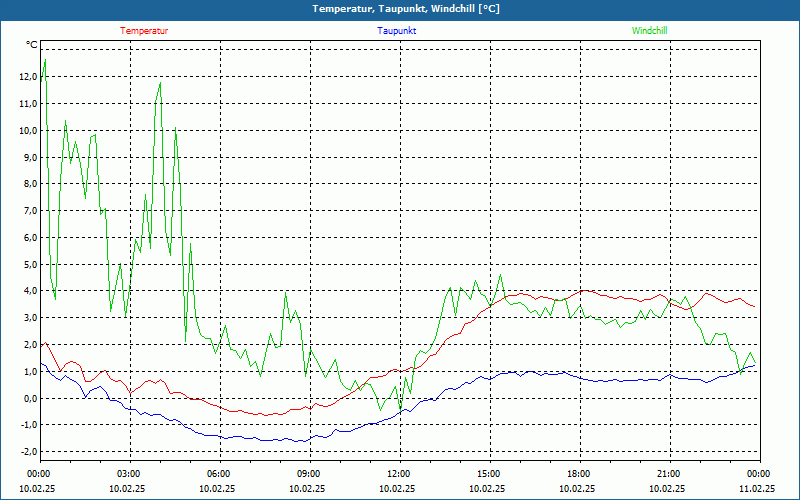Click the 0,0 y-axis value
The image size is (800, 500).
30,398
